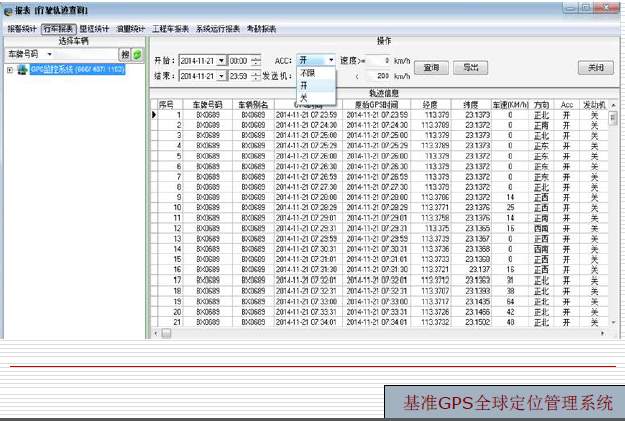Expand the GPS监控系统 tree node
The width and height of the screenshot is (625, 421).
coord(10,70)
